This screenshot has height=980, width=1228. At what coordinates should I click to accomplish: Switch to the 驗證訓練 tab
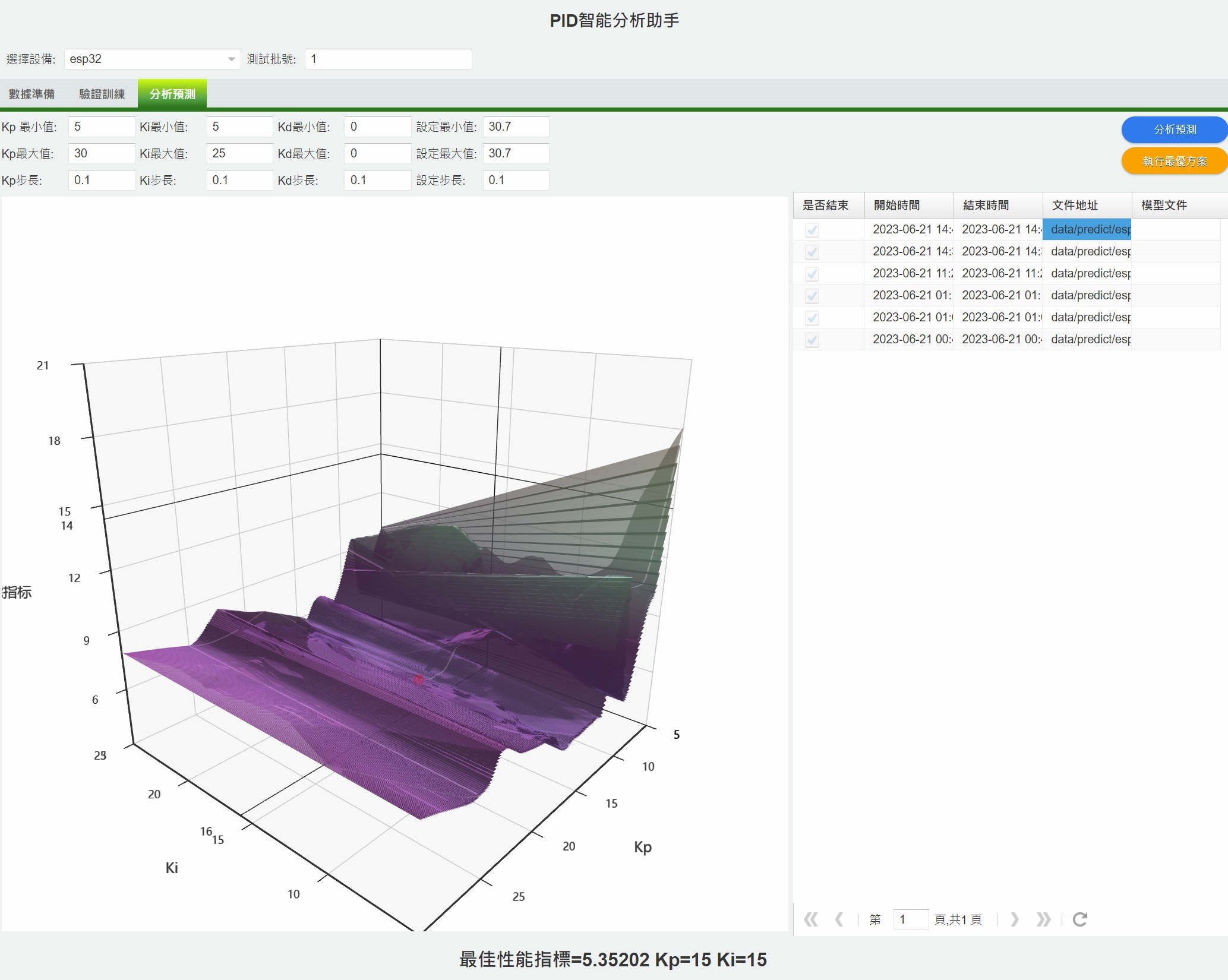[x=102, y=94]
